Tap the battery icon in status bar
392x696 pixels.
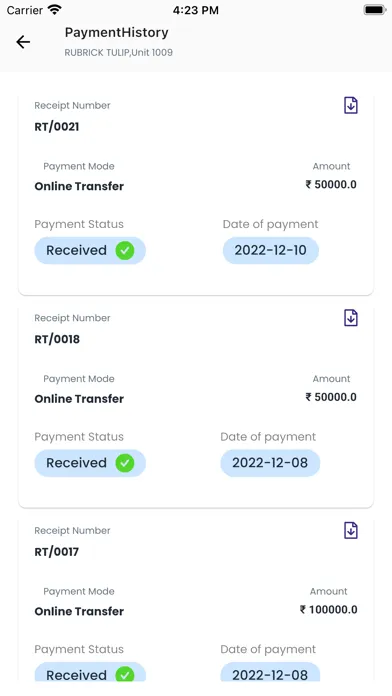(x=375, y=10)
